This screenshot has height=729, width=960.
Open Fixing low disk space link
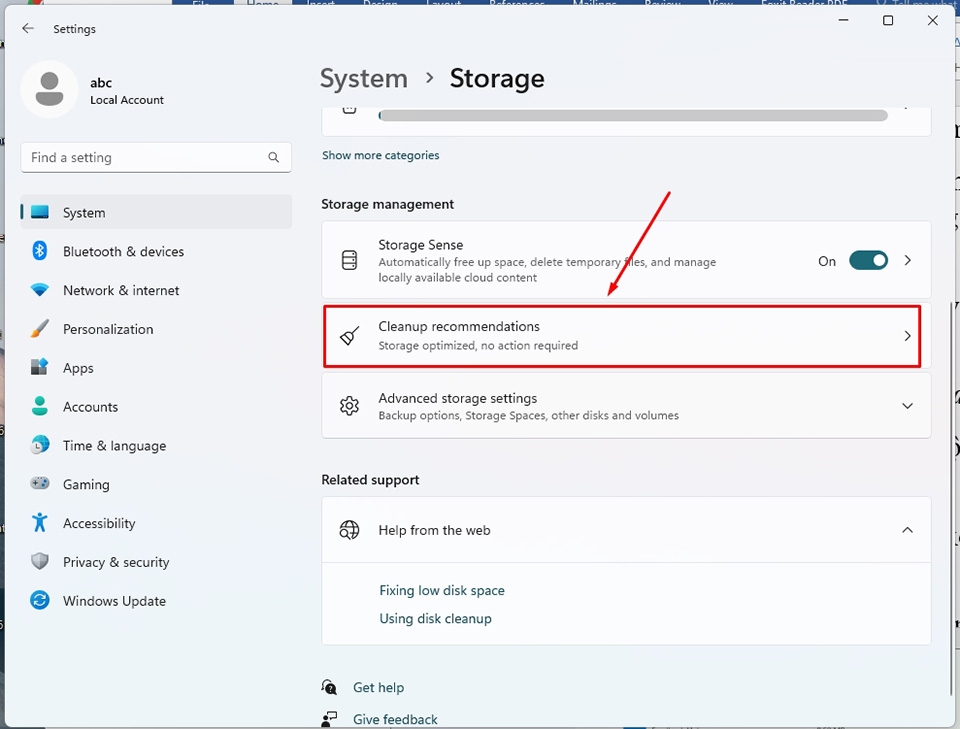441,590
